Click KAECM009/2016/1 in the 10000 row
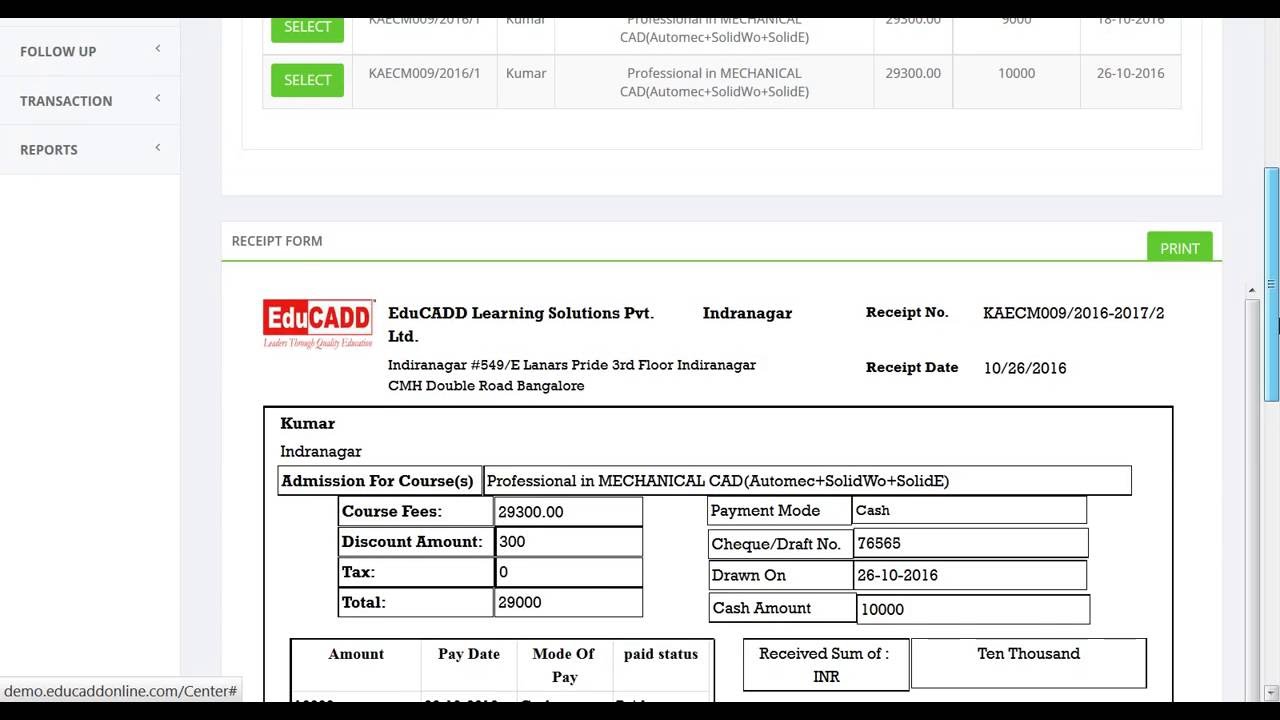 (424, 73)
